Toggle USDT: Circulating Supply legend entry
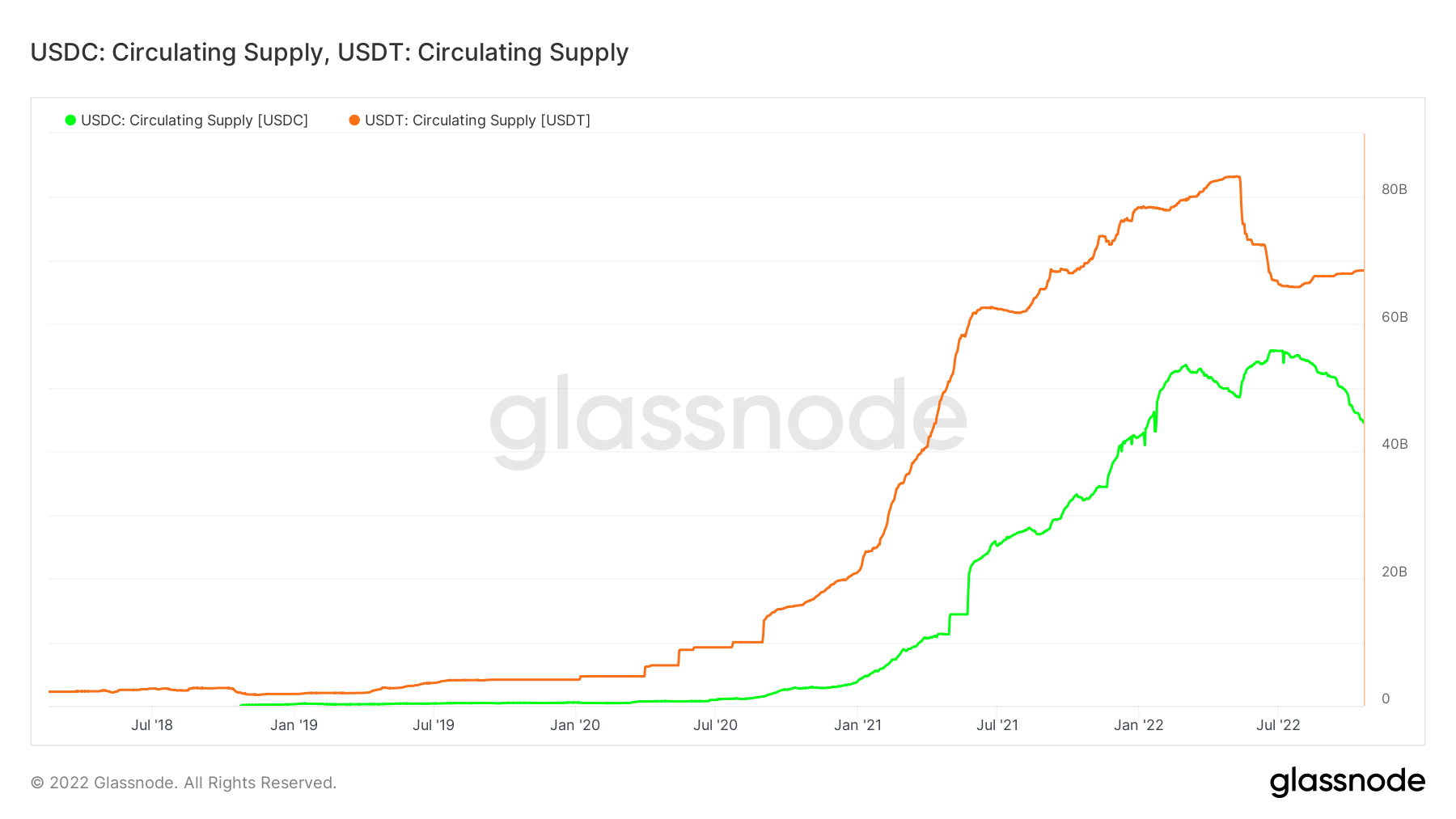Screen dimensions: 1456x819 [470, 120]
